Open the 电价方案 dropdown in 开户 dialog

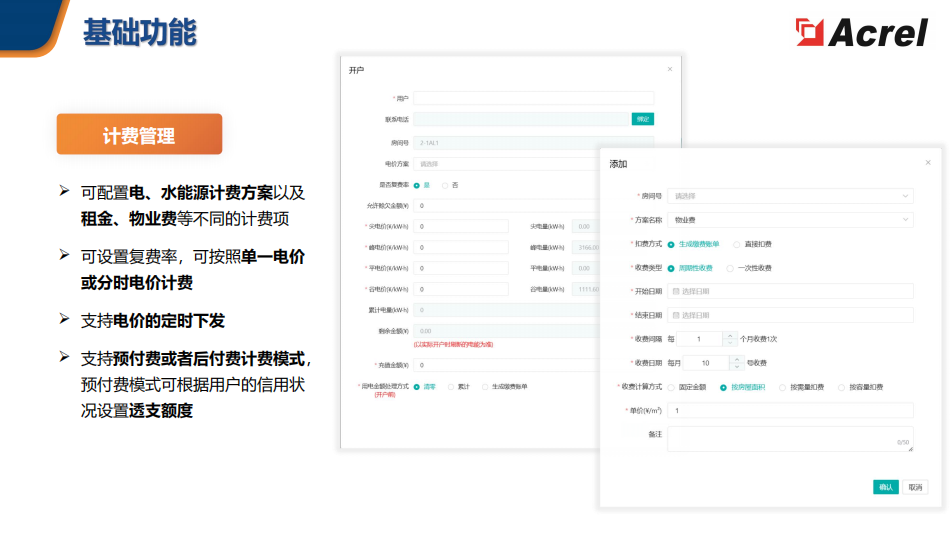pyautogui.click(x=506, y=164)
